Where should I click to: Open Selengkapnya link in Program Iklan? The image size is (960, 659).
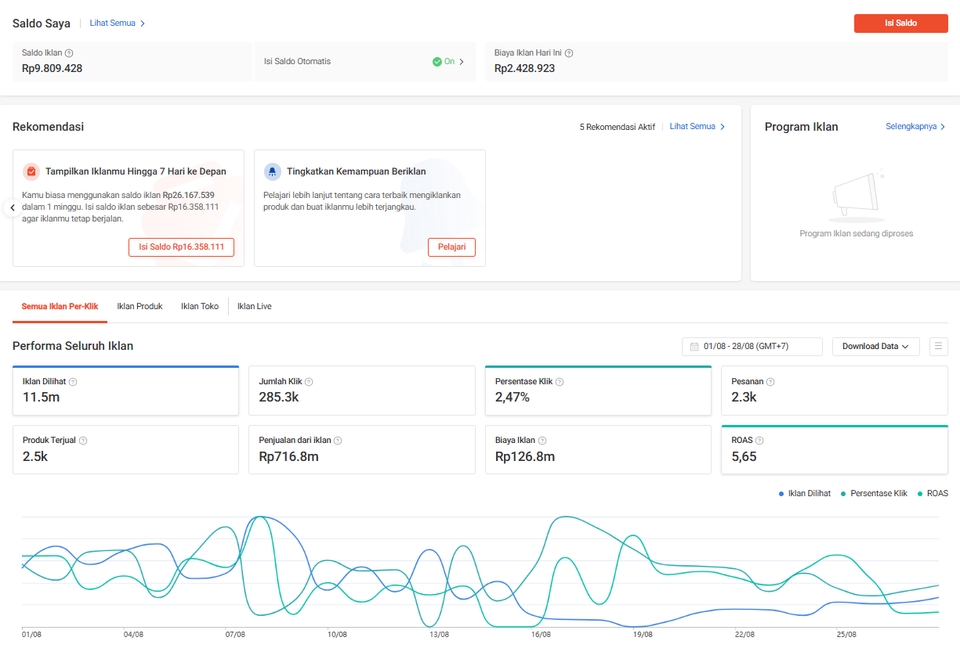[914, 127]
